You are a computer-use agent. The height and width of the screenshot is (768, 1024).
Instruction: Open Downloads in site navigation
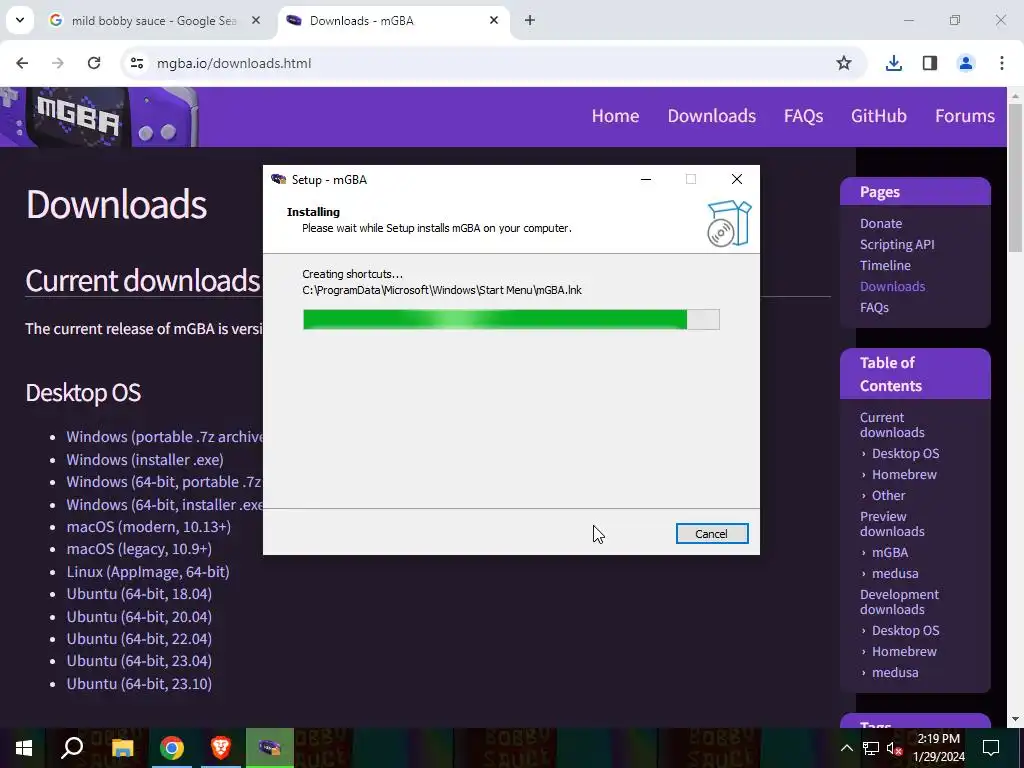pos(711,116)
